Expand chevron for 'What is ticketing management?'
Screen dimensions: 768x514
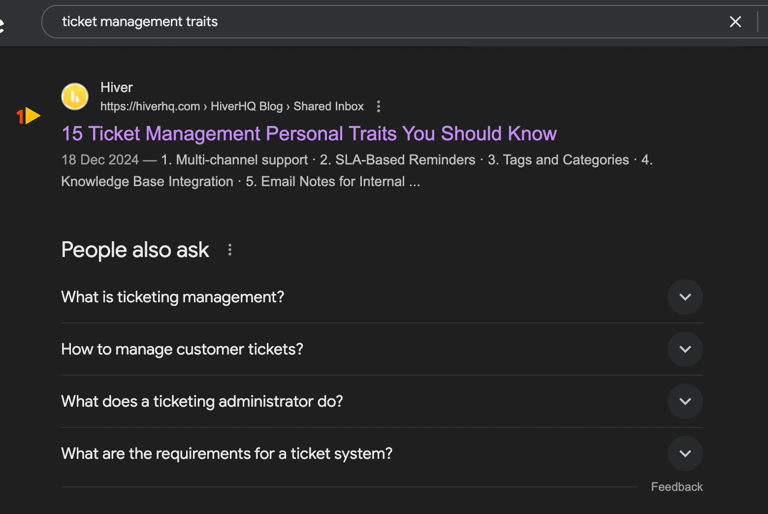point(685,297)
